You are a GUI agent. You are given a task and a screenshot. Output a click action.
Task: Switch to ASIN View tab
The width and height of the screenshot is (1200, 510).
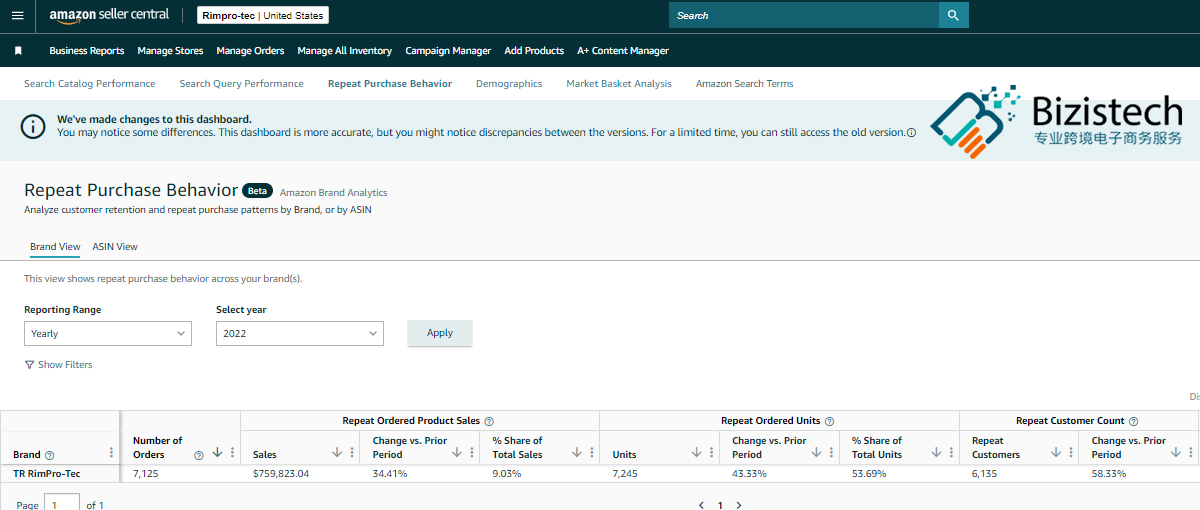click(115, 247)
